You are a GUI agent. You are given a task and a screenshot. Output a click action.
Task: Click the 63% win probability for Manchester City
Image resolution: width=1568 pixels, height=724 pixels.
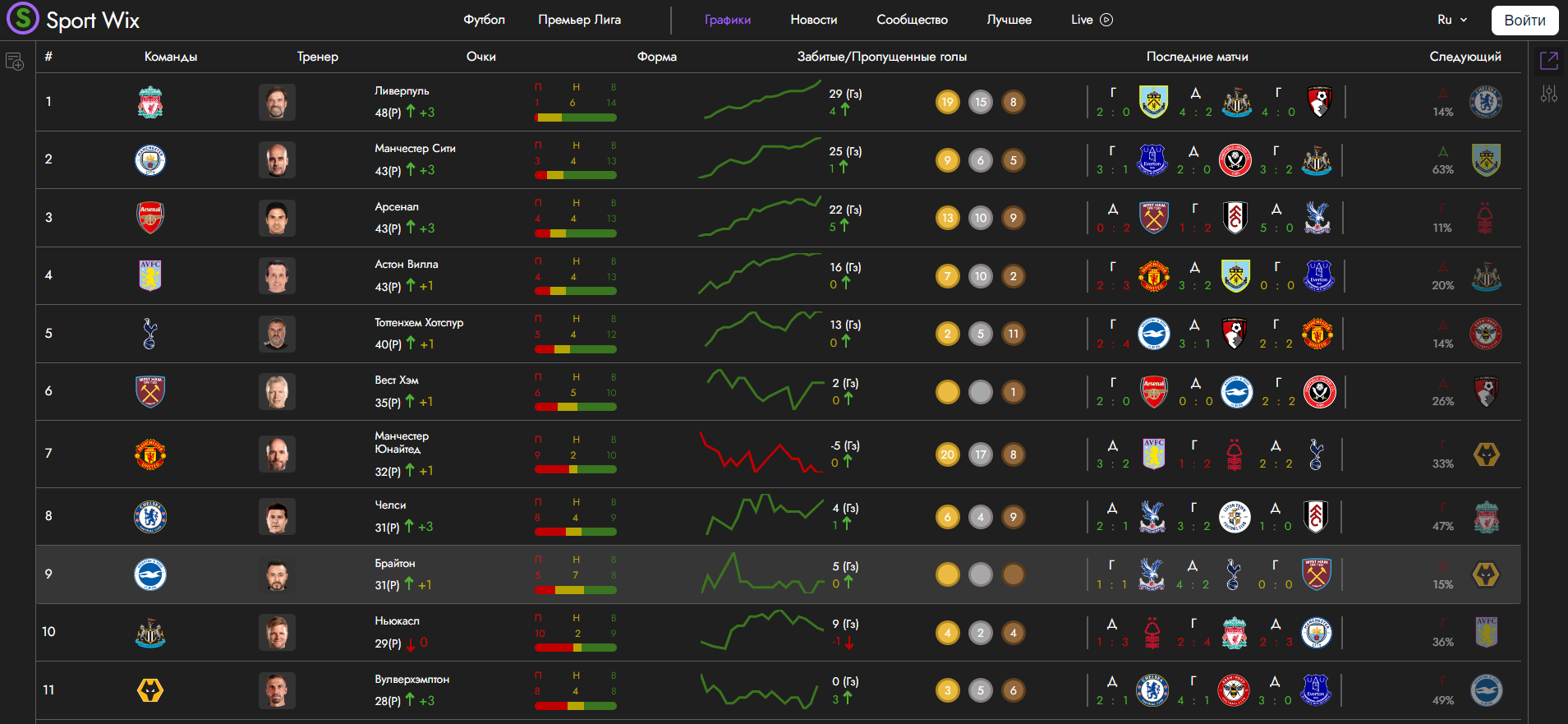pos(1442,169)
